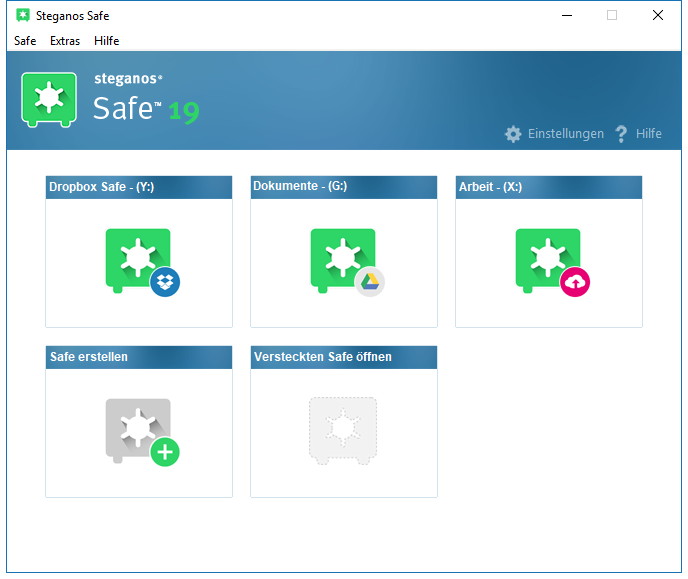Select the Dokumente - (G:) header
This screenshot has width=688, height=579.
pyautogui.click(x=344, y=187)
